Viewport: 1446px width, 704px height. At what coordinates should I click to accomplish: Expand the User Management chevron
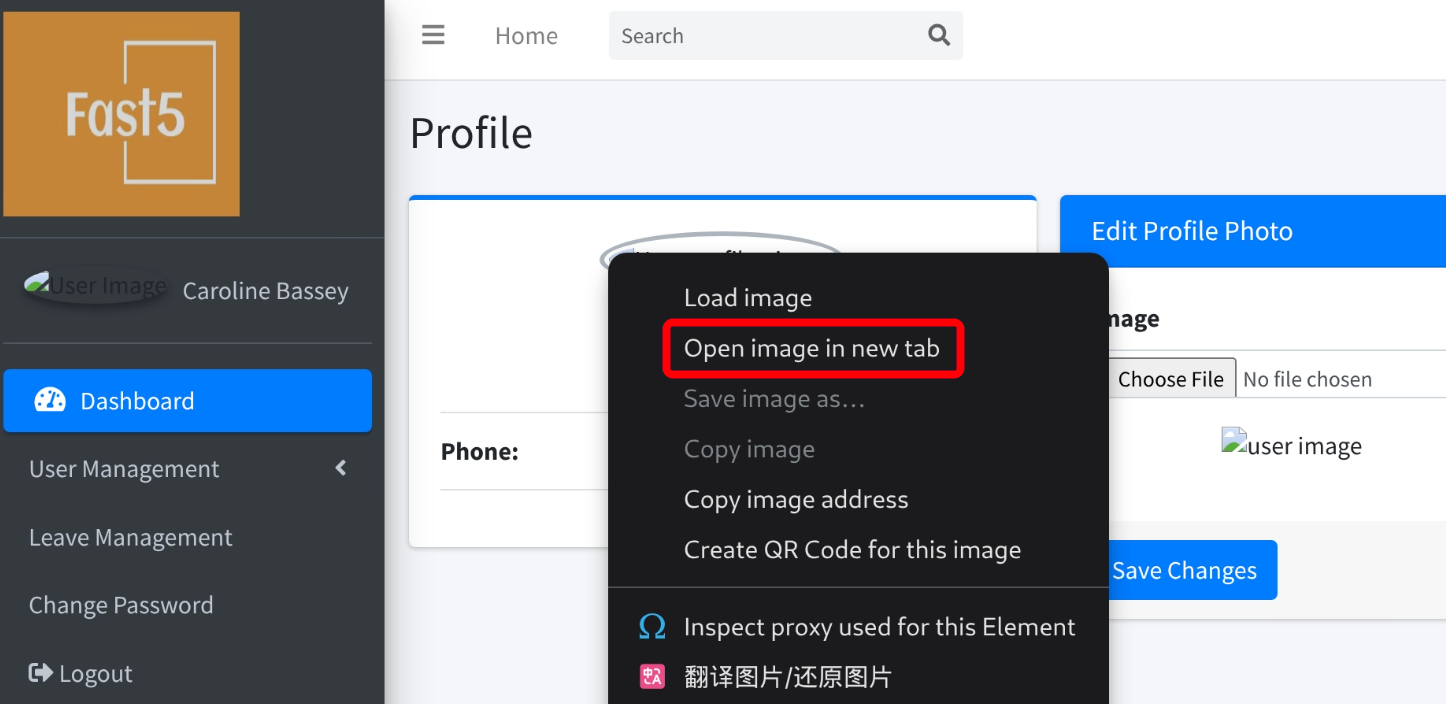tap(341, 468)
